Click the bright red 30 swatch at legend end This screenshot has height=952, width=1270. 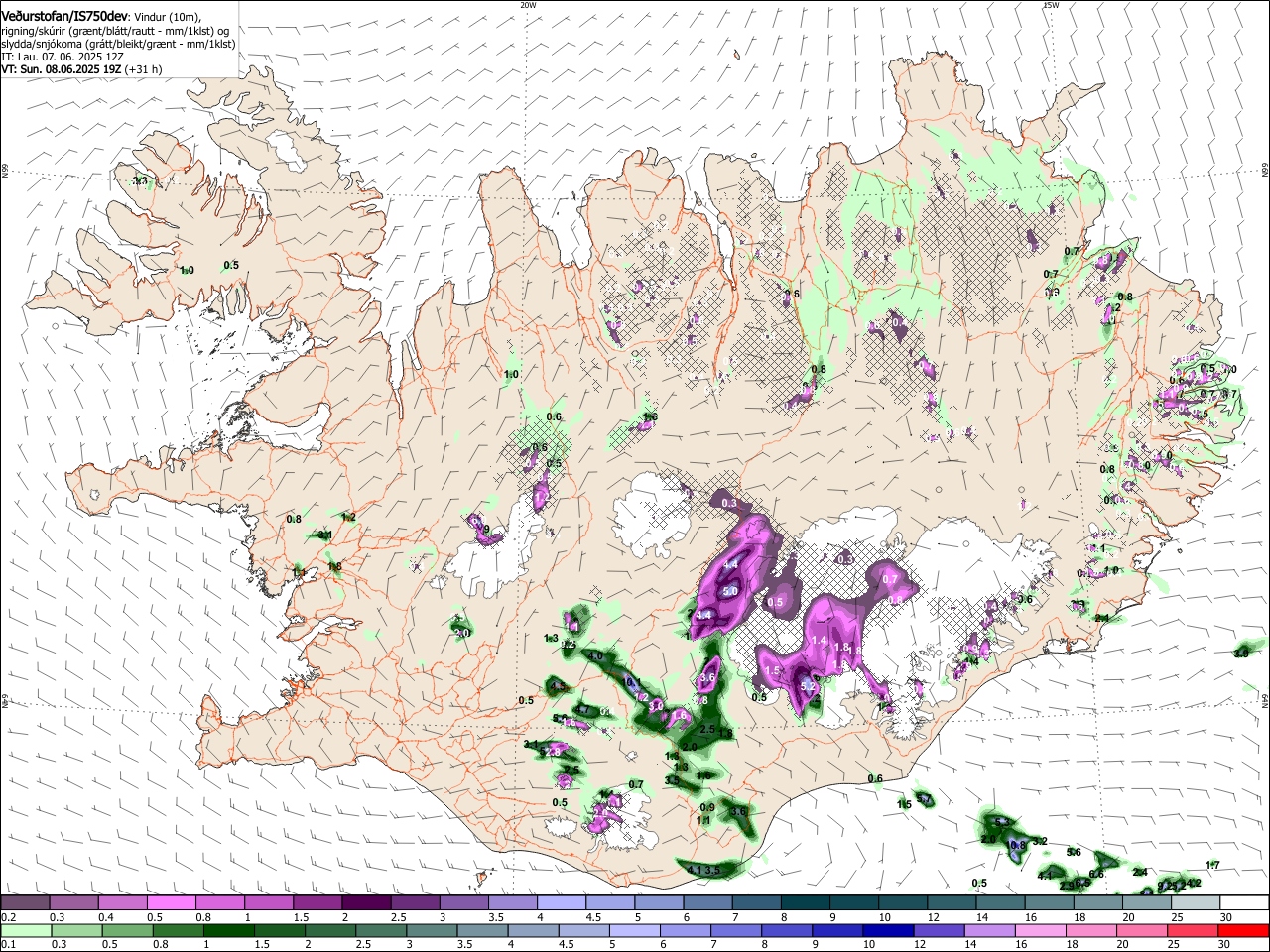coord(1241,930)
